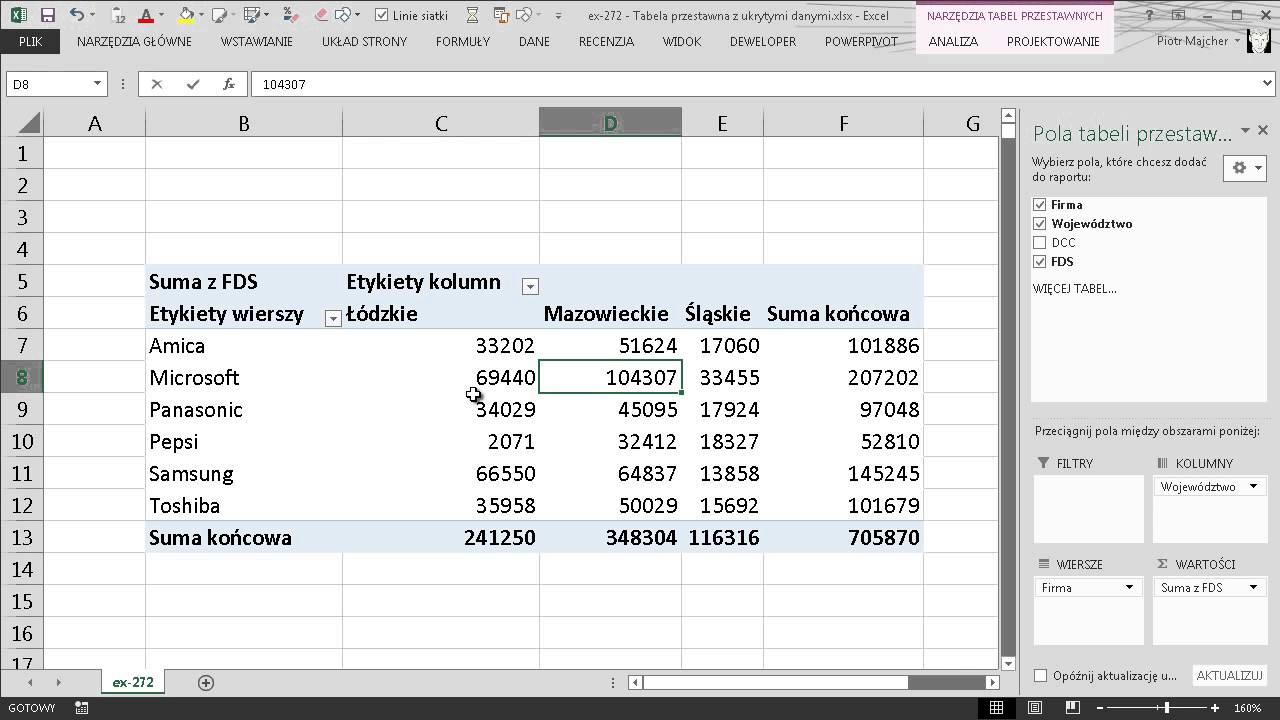Switch to WSTAWIANIE ribbon tab
The width and height of the screenshot is (1280, 720).
(x=257, y=42)
